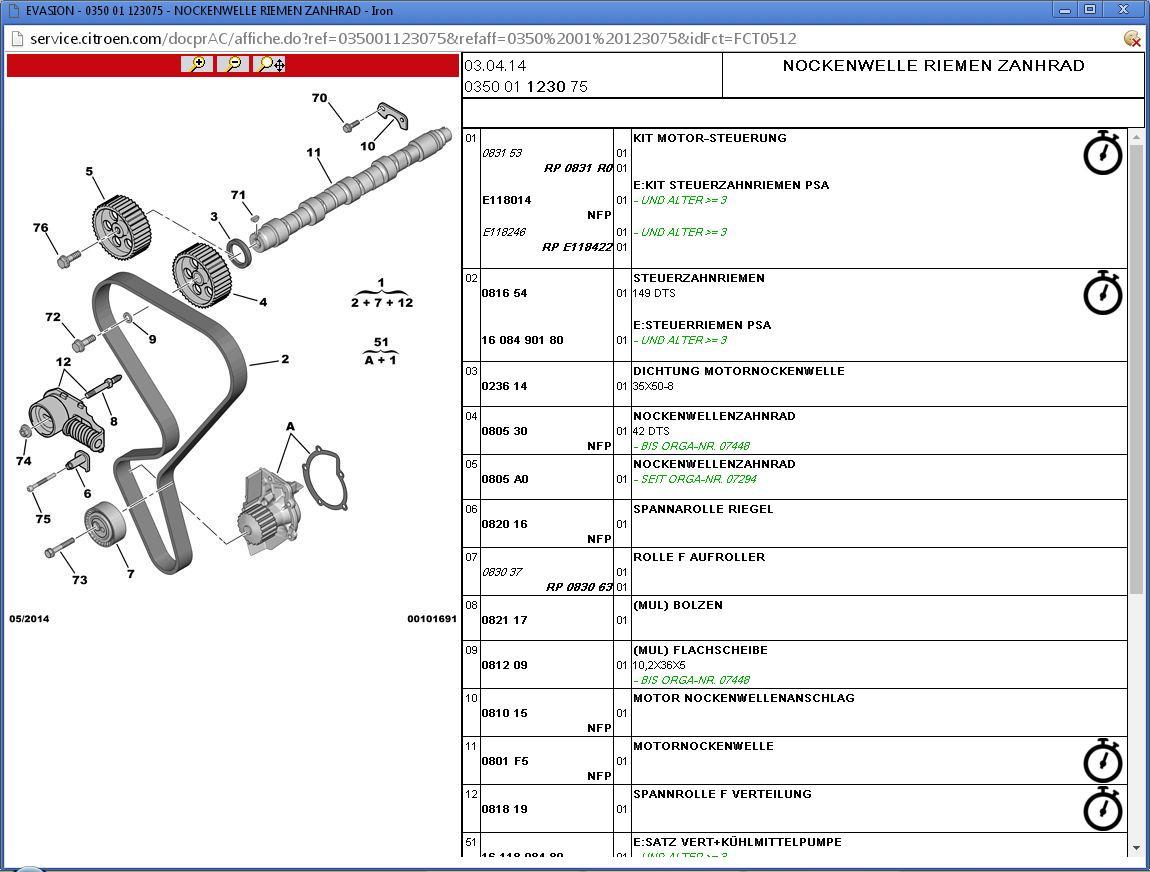This screenshot has height=872, width=1150.
Task: Select part number E118246
Action: [x=504, y=232]
